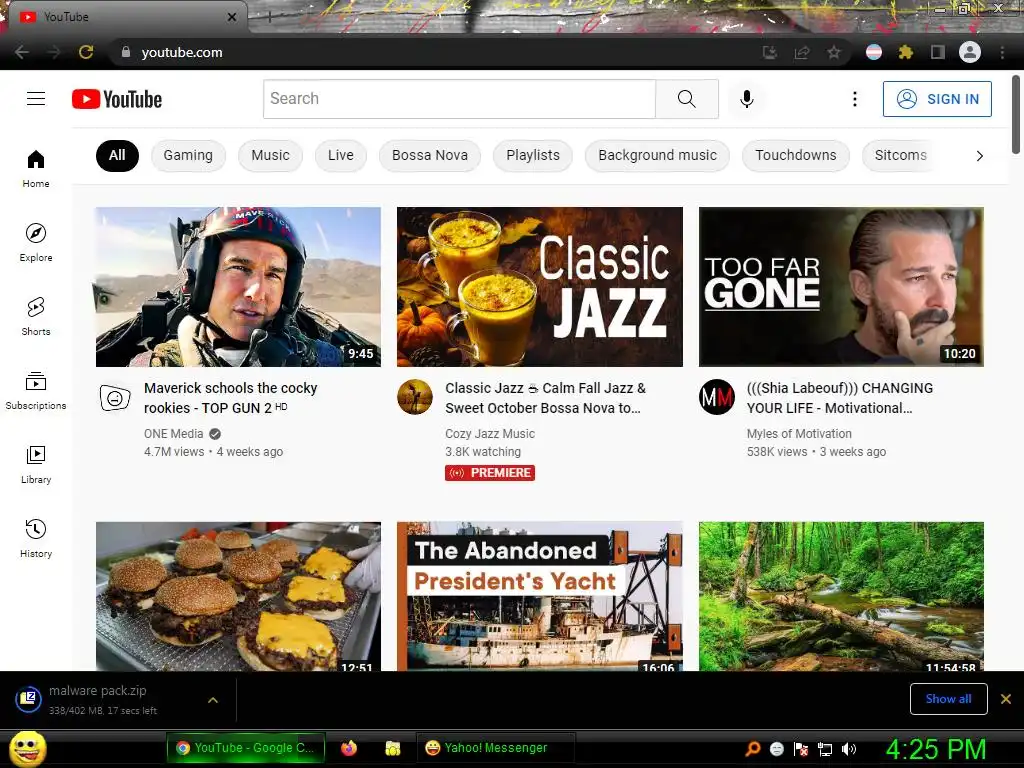Open the YouTube hamburger guide menu
Screen dimensions: 1024x768
coord(36,99)
